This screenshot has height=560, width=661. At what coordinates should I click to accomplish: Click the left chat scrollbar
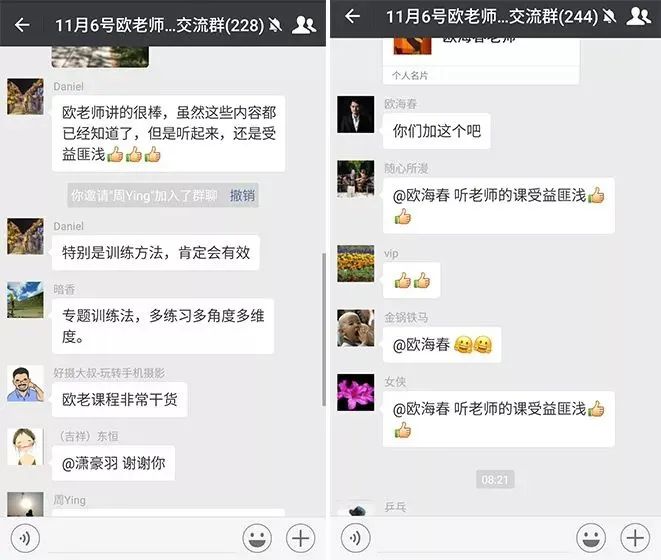tap(323, 329)
